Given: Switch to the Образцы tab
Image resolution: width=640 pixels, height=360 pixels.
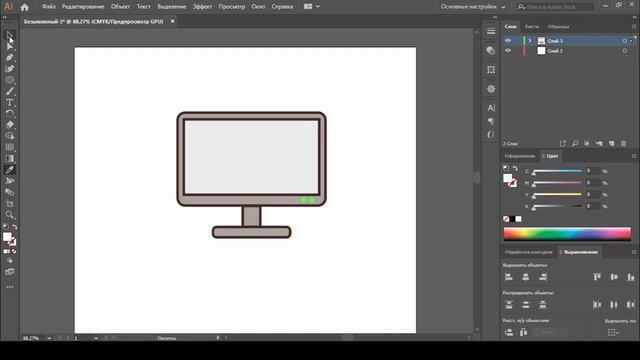Looking at the screenshot, I should (x=558, y=27).
